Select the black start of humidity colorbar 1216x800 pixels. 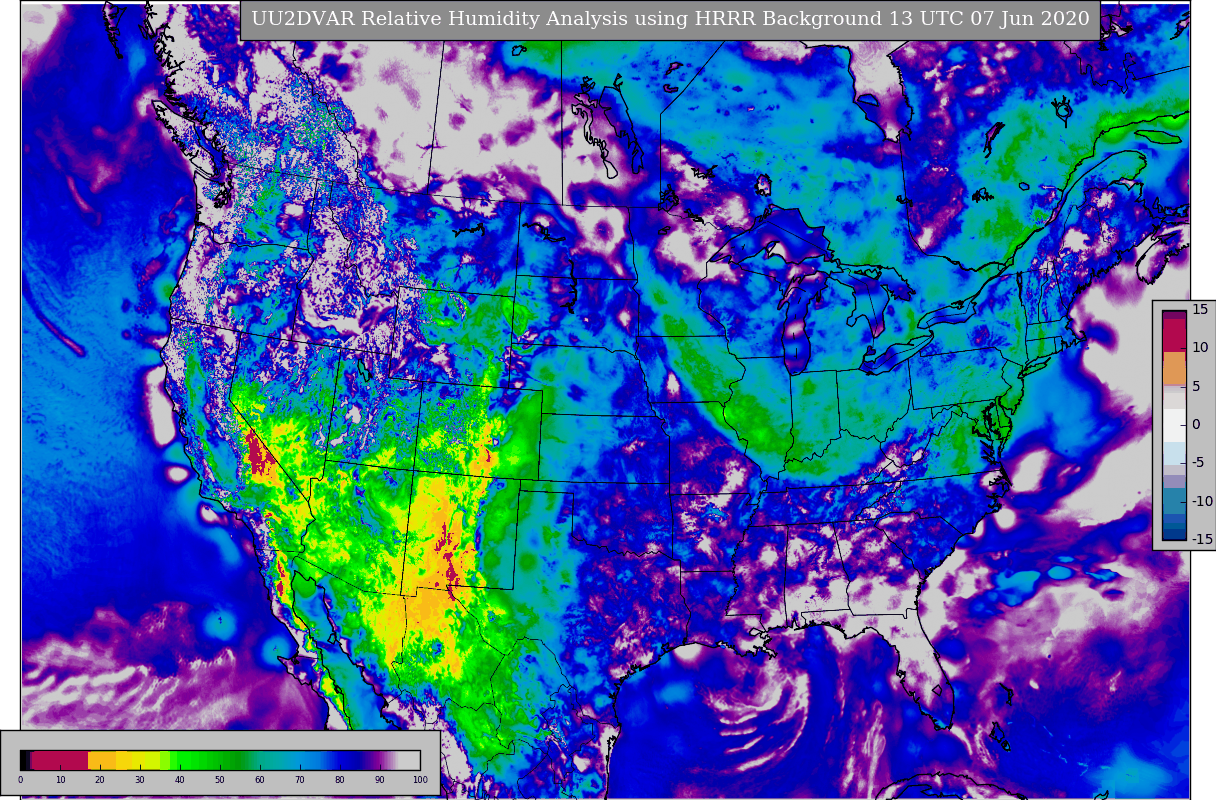(23, 760)
